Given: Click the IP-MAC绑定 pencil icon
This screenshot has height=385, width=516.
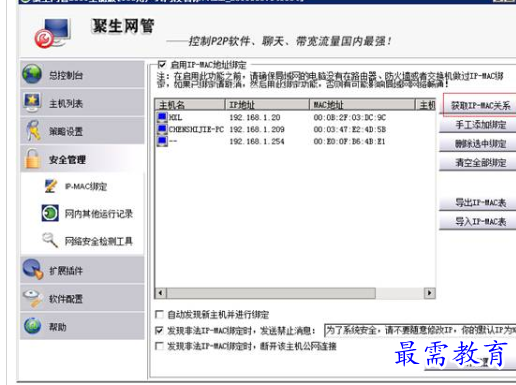Looking at the screenshot, I should pyautogui.click(x=51, y=186).
